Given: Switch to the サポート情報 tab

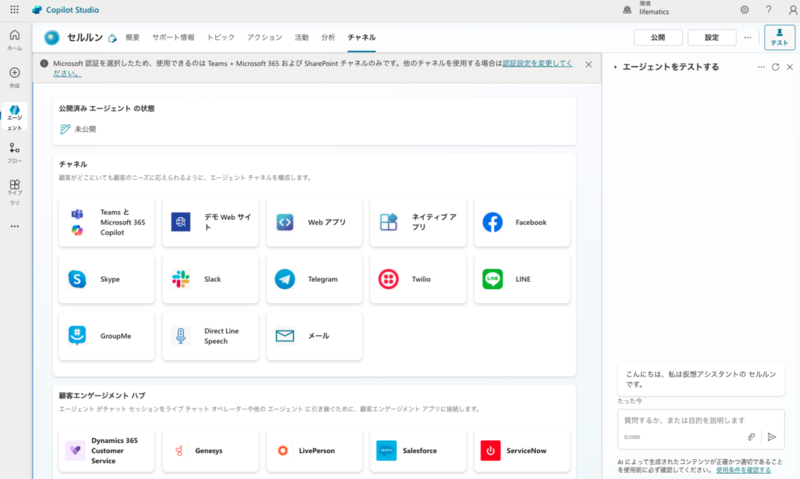Looking at the screenshot, I should 173,37.
